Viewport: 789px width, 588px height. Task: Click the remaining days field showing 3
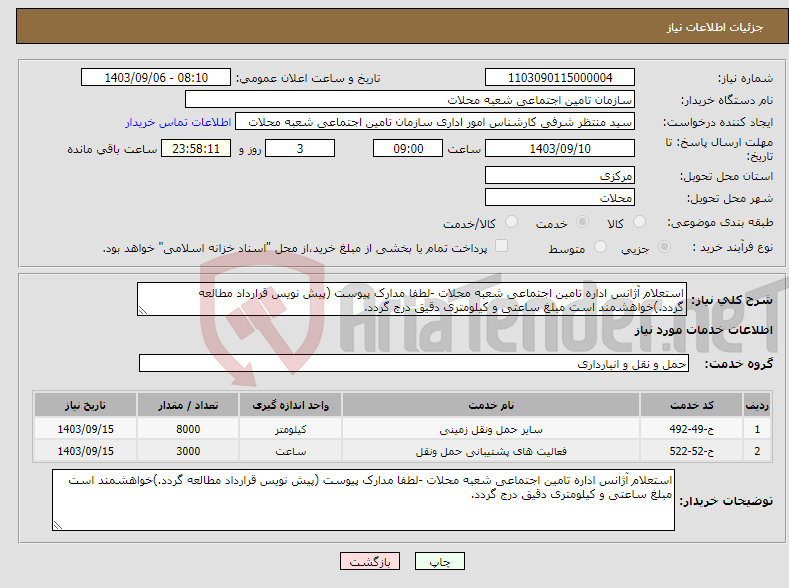click(x=300, y=148)
